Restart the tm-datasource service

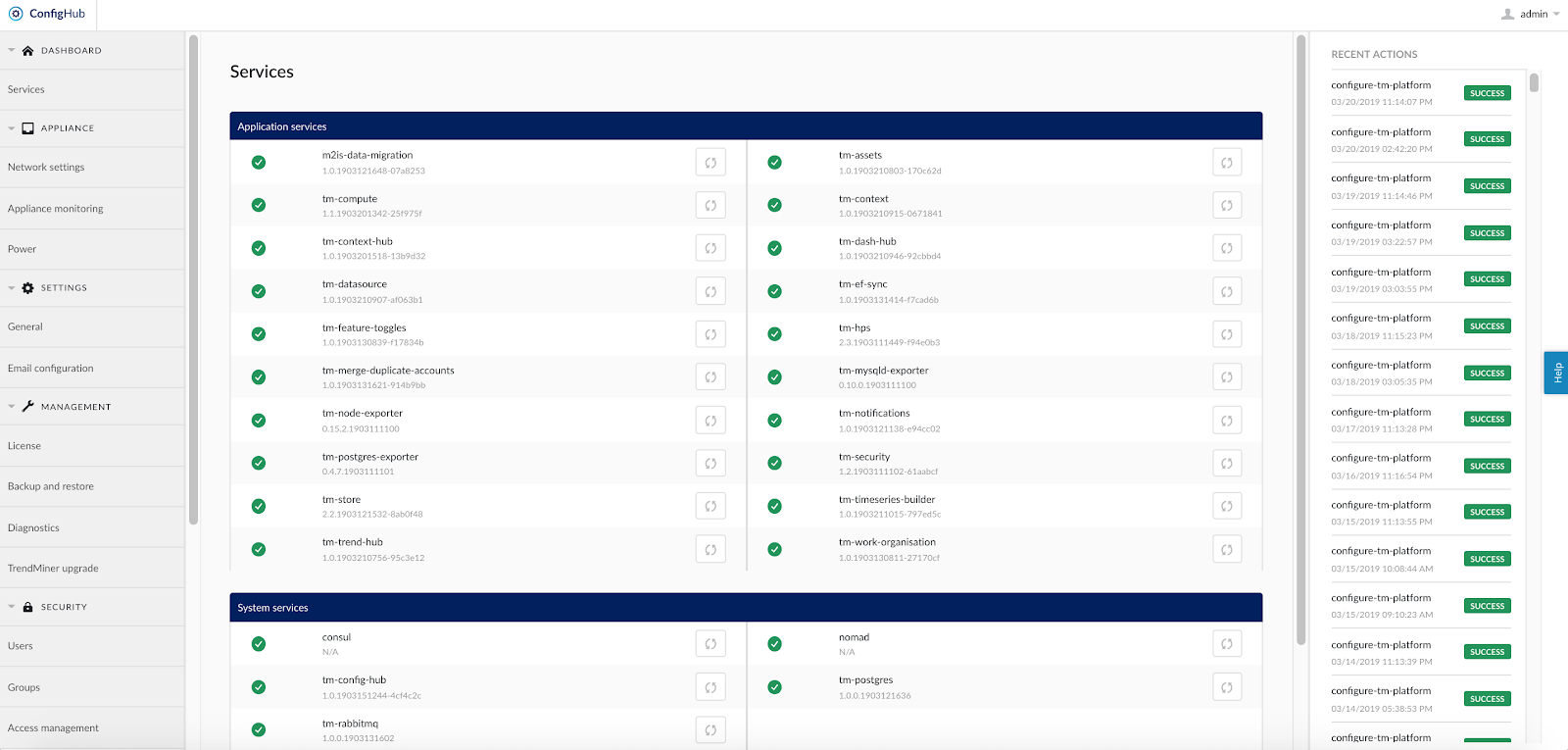point(710,291)
